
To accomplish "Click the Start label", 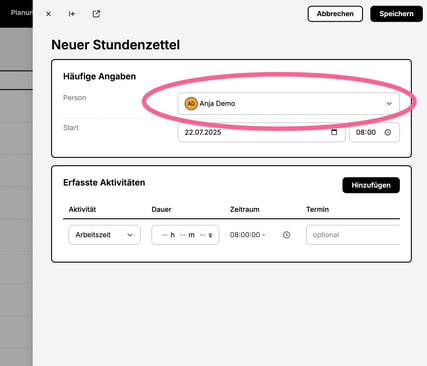I will point(71,128).
